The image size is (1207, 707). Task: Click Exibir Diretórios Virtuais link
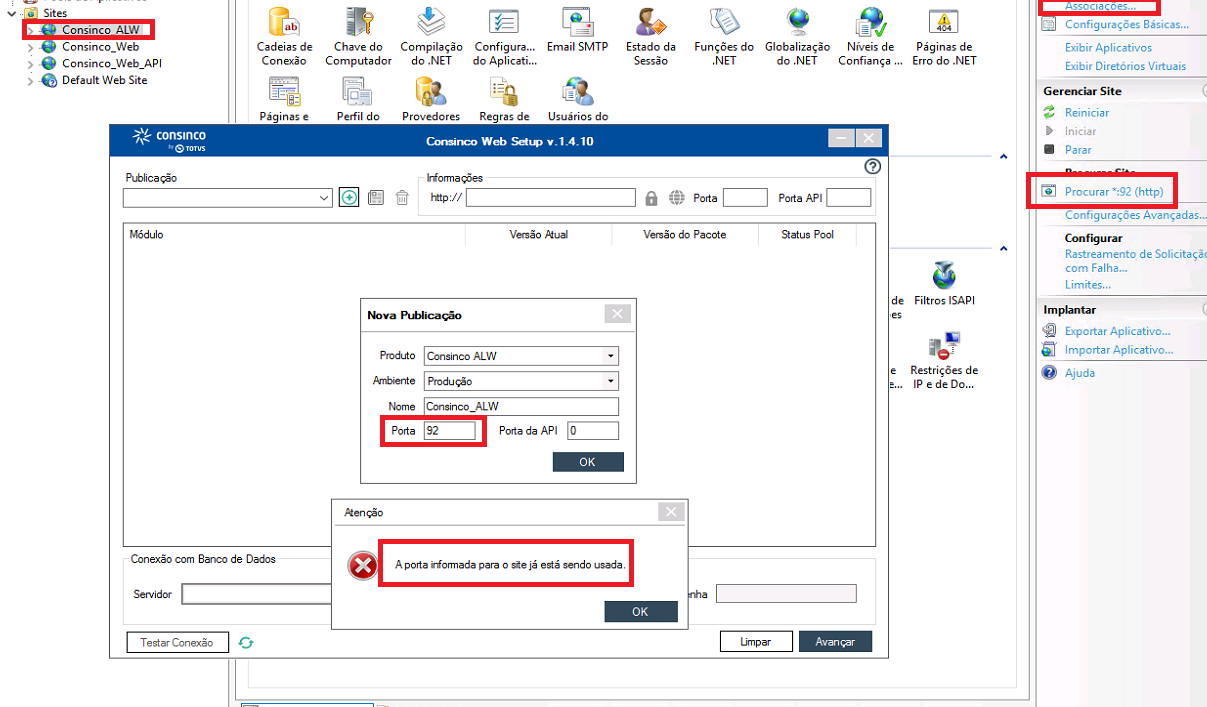point(1125,66)
